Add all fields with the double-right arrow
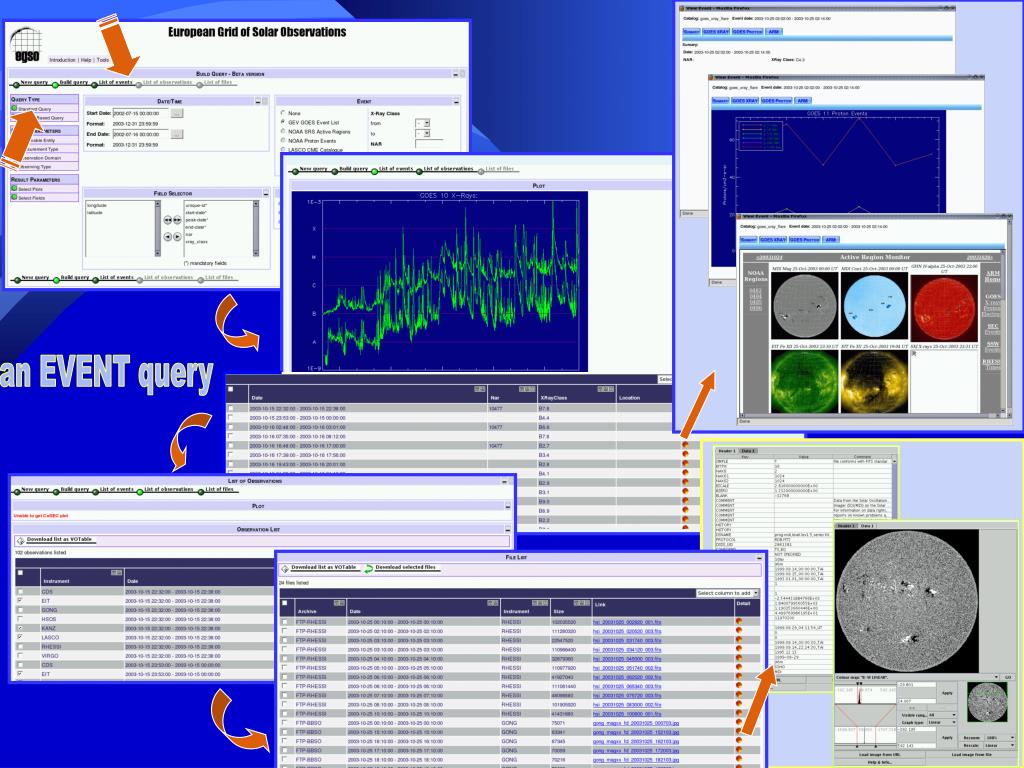 click(x=177, y=220)
